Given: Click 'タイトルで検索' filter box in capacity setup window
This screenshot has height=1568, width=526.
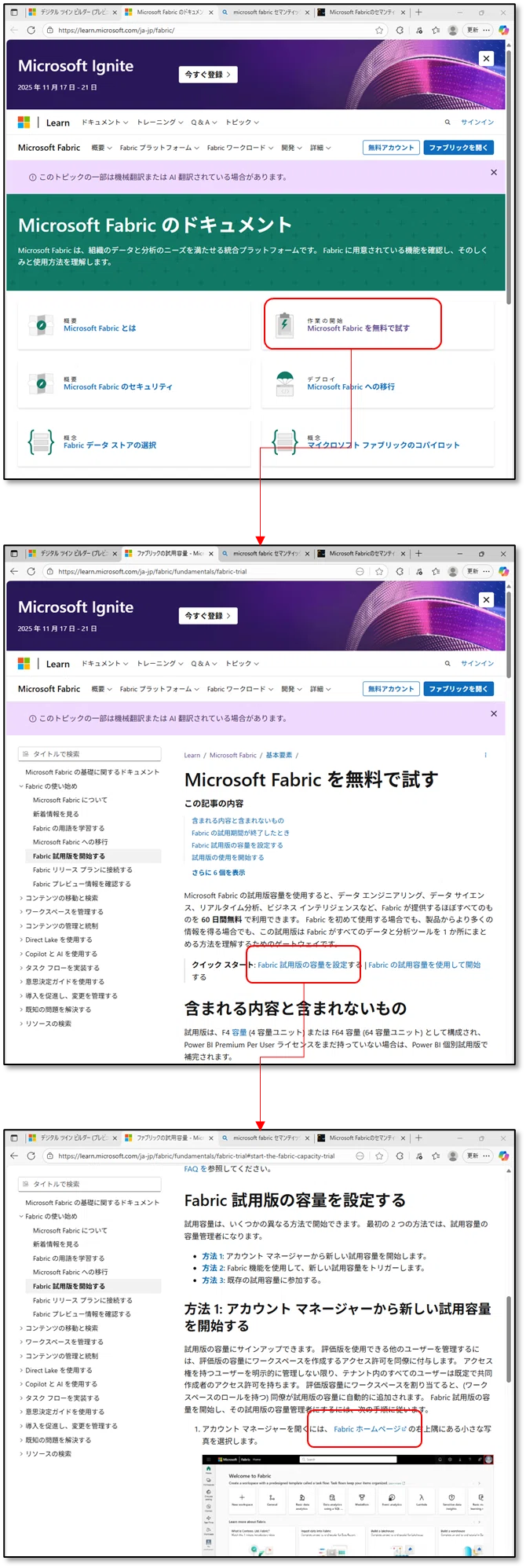Looking at the screenshot, I should [89, 1184].
